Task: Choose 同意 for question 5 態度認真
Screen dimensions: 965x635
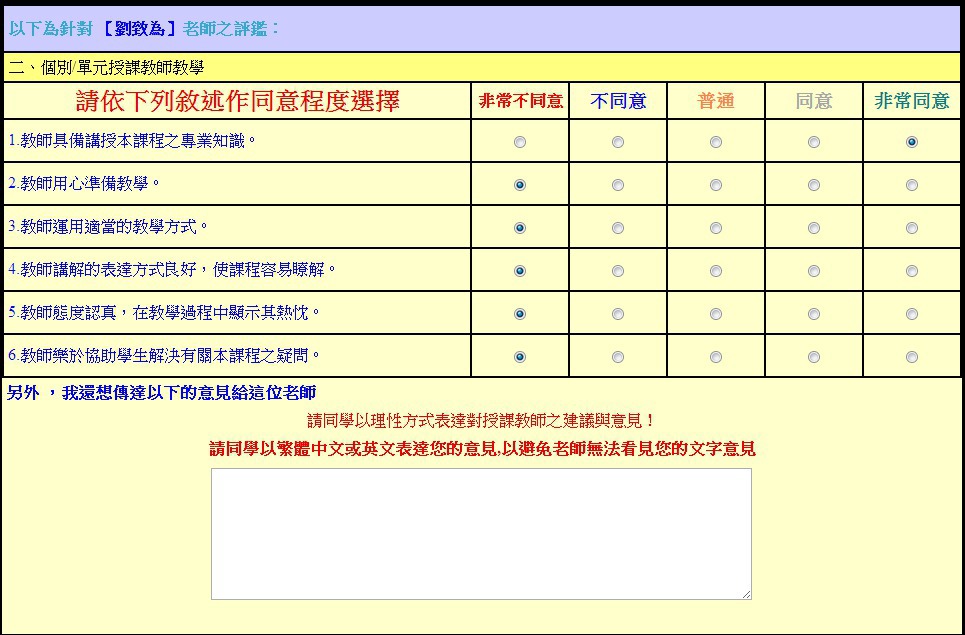Action: (x=814, y=314)
